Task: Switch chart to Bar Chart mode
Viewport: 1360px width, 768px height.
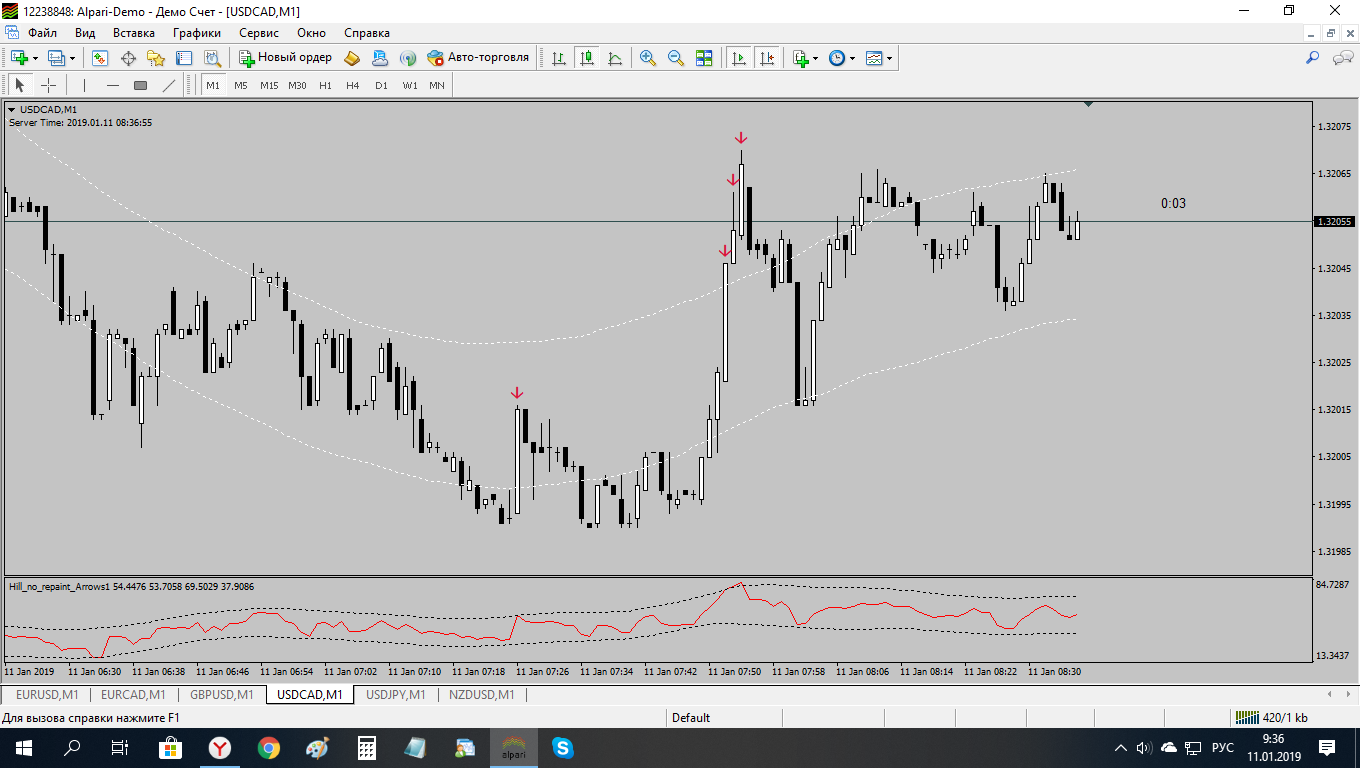Action: pos(559,58)
